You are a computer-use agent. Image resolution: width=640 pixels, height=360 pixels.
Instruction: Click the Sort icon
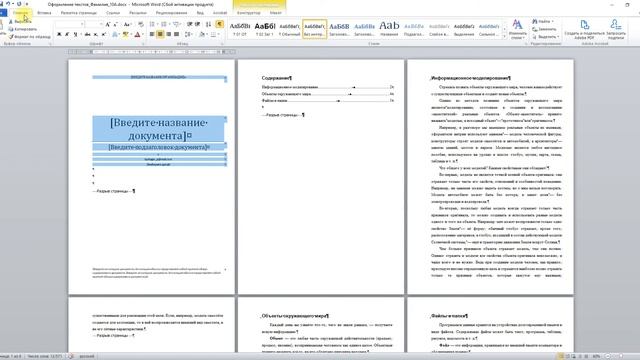pos(208,24)
